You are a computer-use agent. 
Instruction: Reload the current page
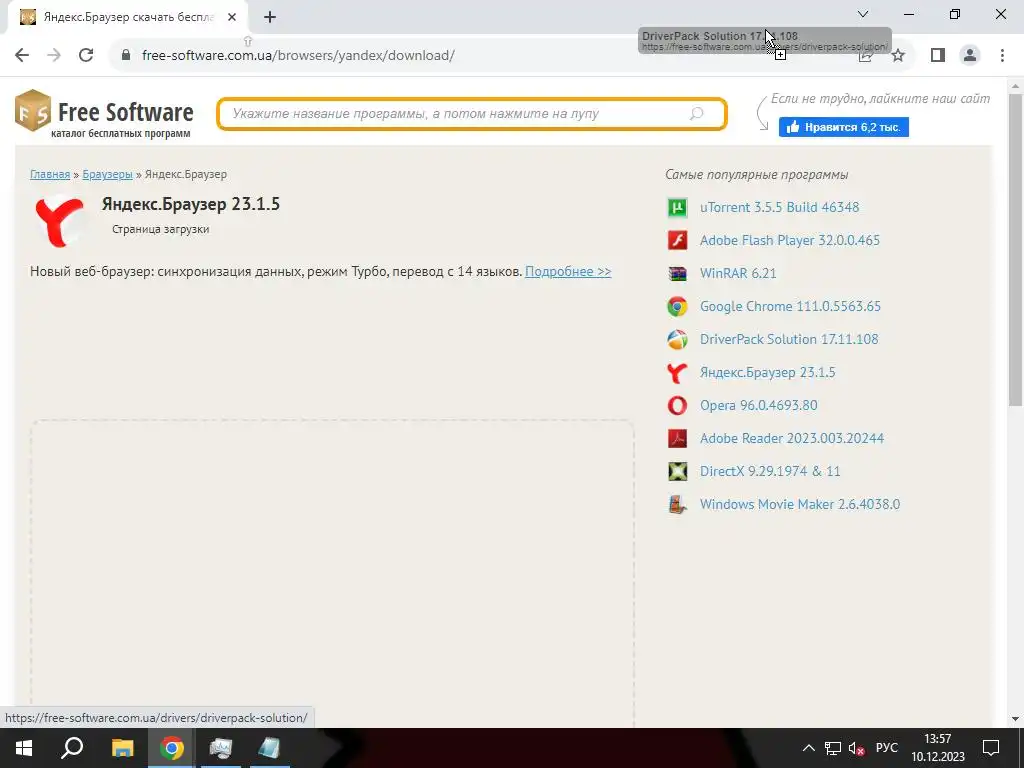click(86, 55)
